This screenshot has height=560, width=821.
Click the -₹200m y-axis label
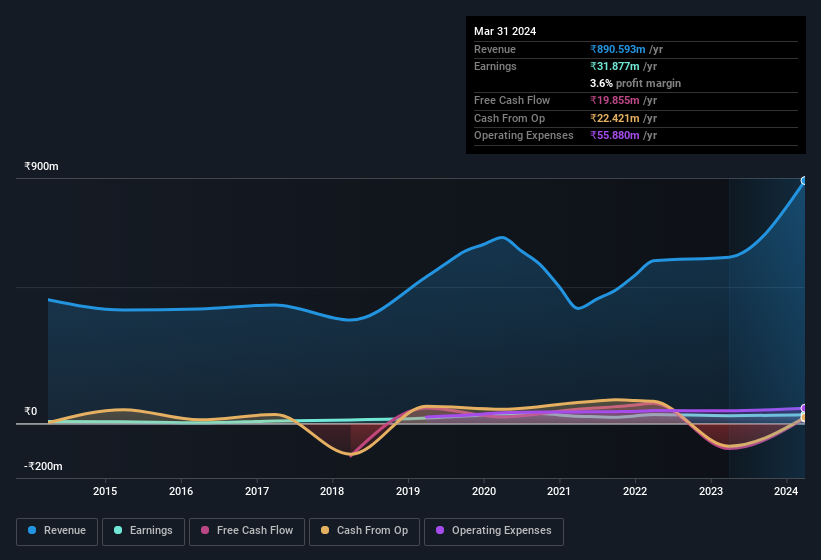tap(43, 466)
